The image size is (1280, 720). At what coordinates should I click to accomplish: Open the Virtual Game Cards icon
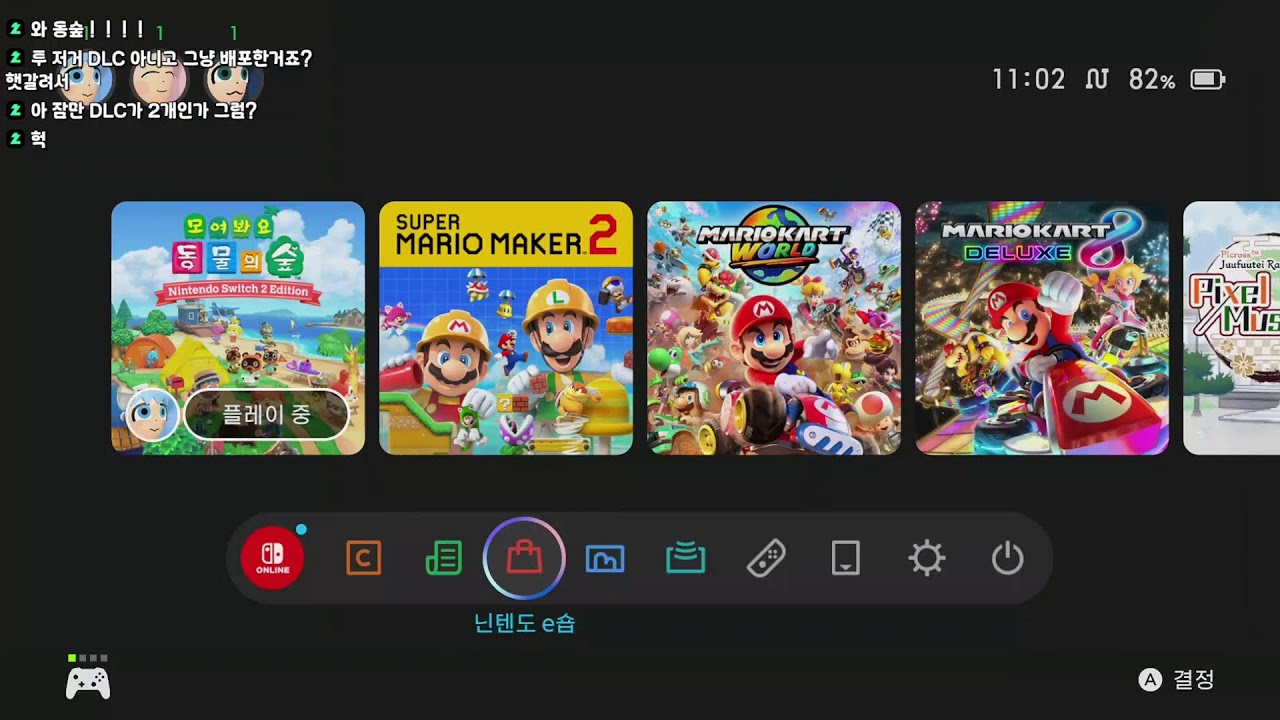click(x=846, y=558)
